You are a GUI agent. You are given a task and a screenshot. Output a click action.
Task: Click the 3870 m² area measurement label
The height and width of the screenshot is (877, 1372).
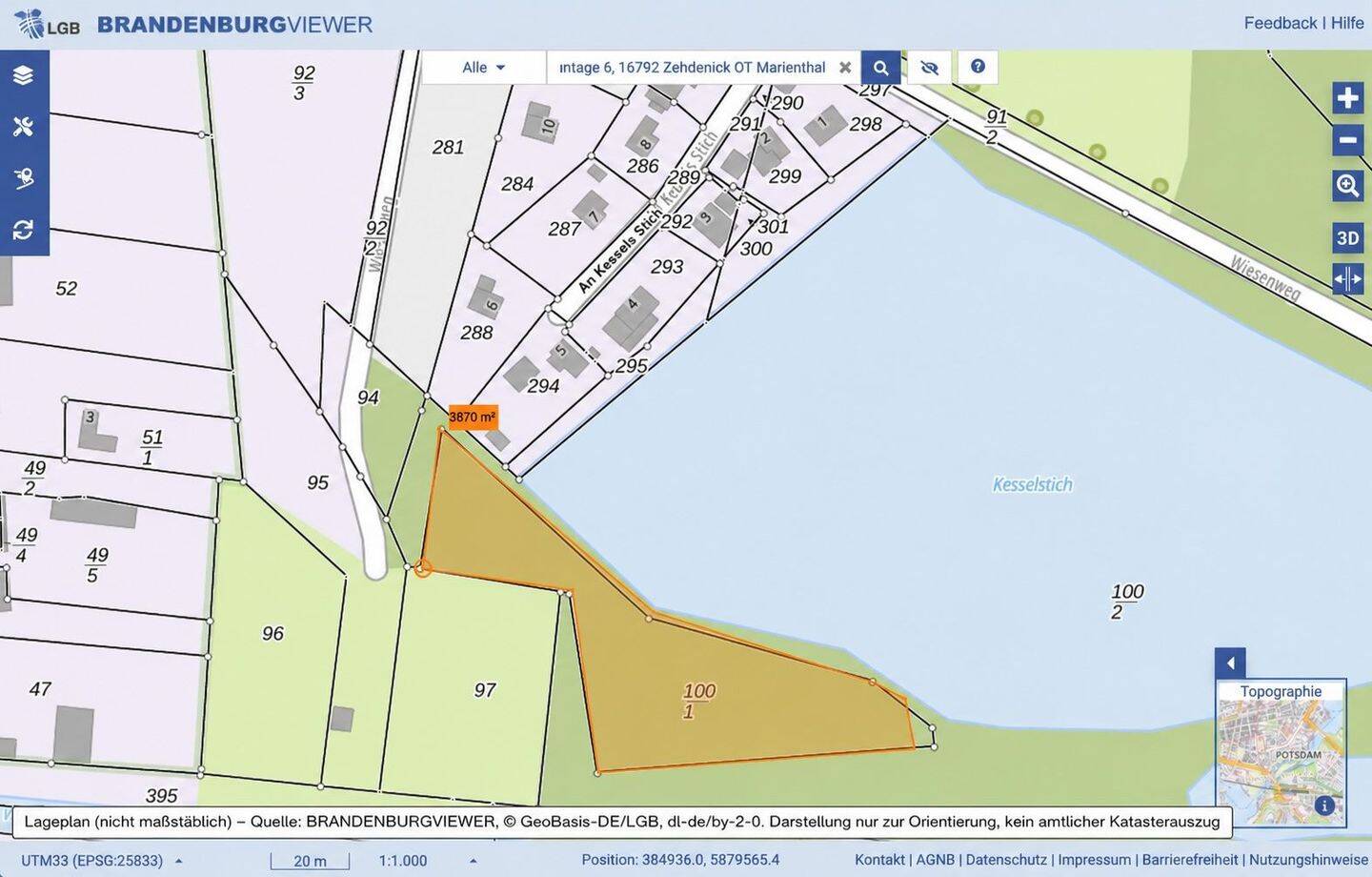473,418
